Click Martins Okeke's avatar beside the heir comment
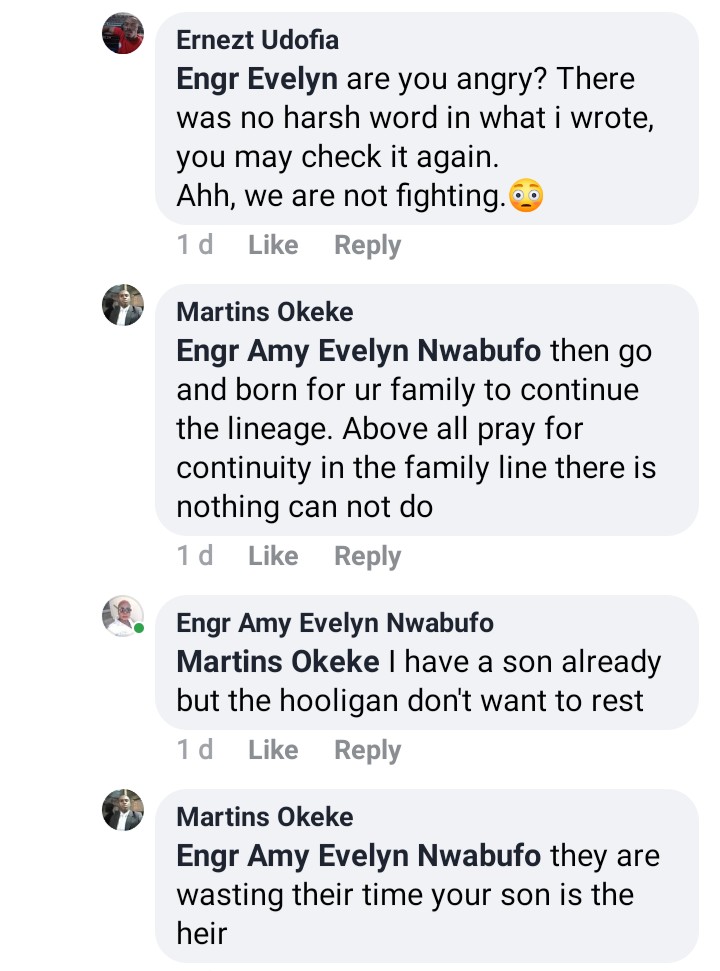The width and height of the screenshot is (720, 971). (x=123, y=810)
